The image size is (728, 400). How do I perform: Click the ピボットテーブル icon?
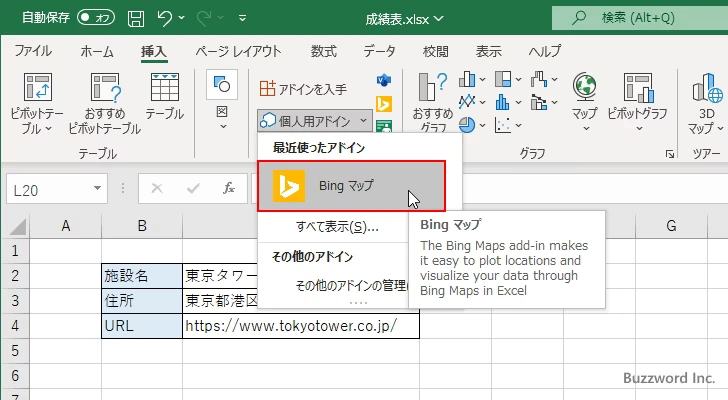tap(37, 87)
